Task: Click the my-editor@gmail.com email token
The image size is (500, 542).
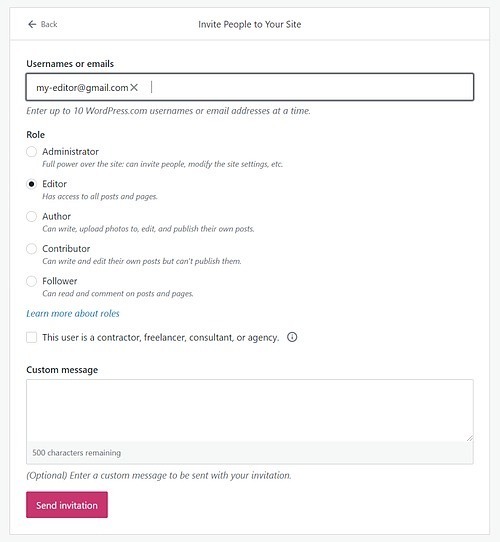Action: tap(82, 88)
